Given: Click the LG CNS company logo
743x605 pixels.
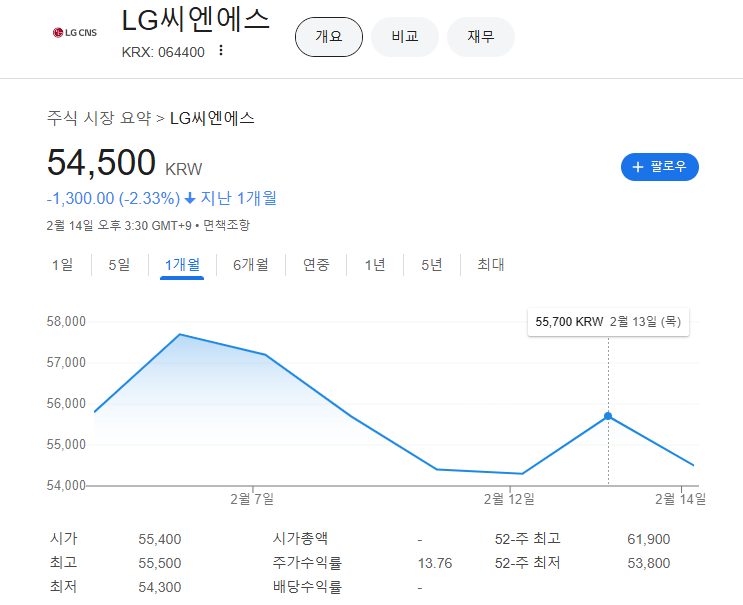Looking at the screenshot, I should [x=75, y=33].
